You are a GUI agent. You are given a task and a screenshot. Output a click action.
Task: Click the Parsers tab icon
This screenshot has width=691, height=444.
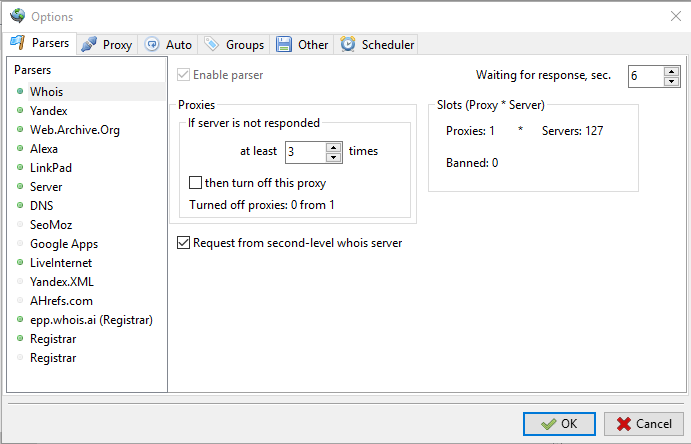[x=18, y=42]
